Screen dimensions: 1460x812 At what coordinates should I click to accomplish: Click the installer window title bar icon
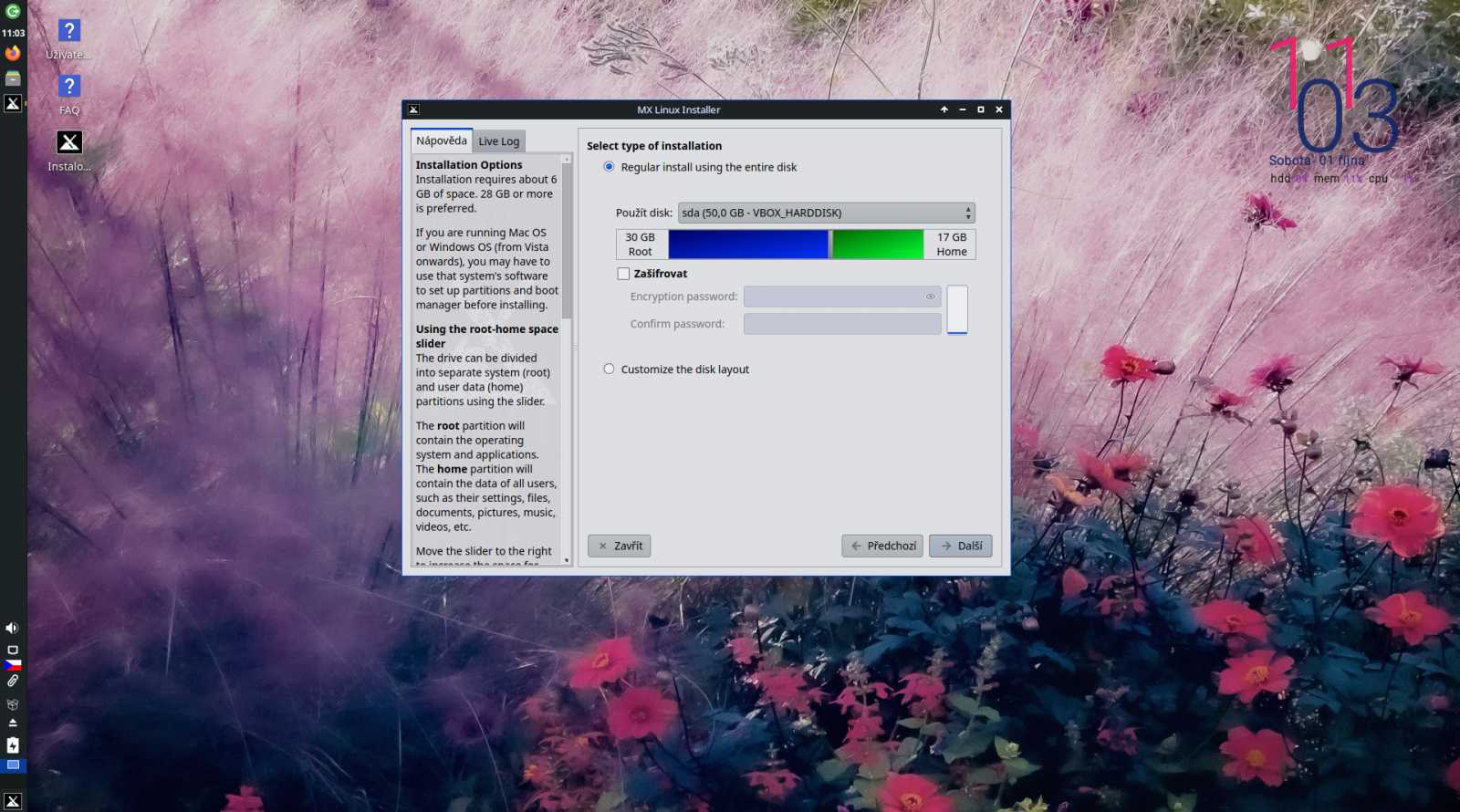coord(413,109)
